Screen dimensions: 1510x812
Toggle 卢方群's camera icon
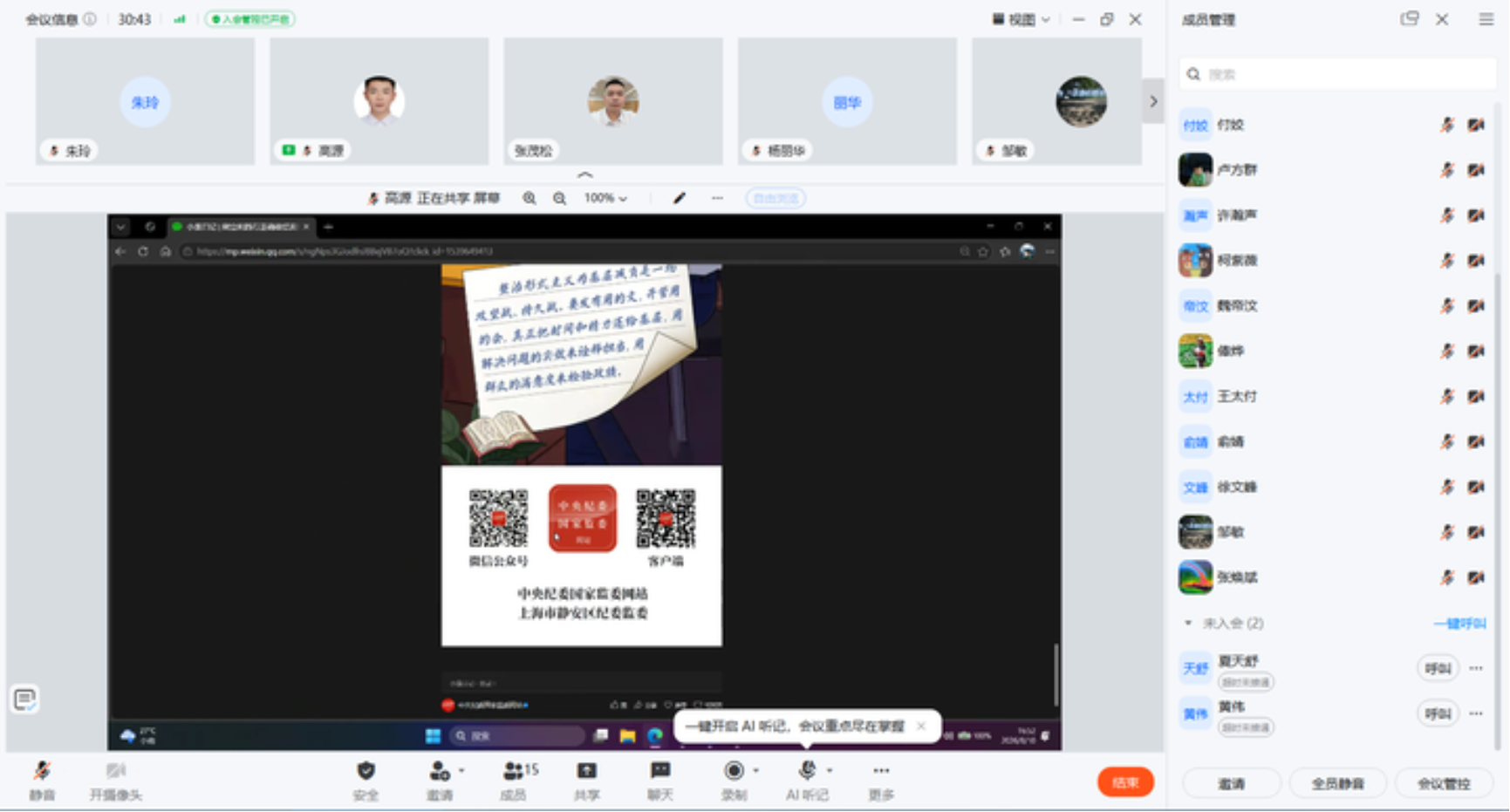[x=1476, y=170]
